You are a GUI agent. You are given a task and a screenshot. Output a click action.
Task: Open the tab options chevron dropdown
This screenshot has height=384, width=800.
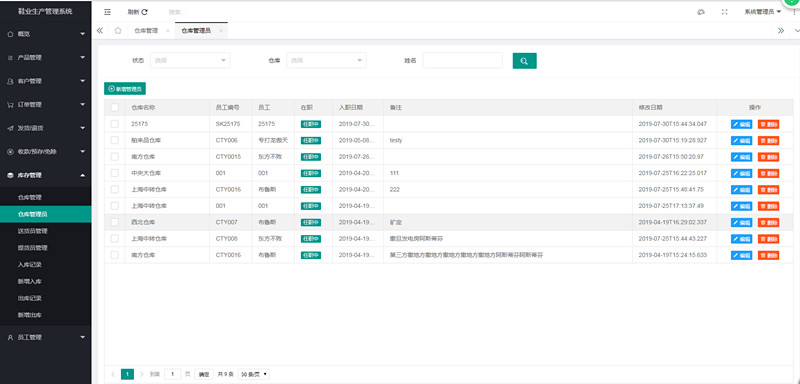coord(796,31)
